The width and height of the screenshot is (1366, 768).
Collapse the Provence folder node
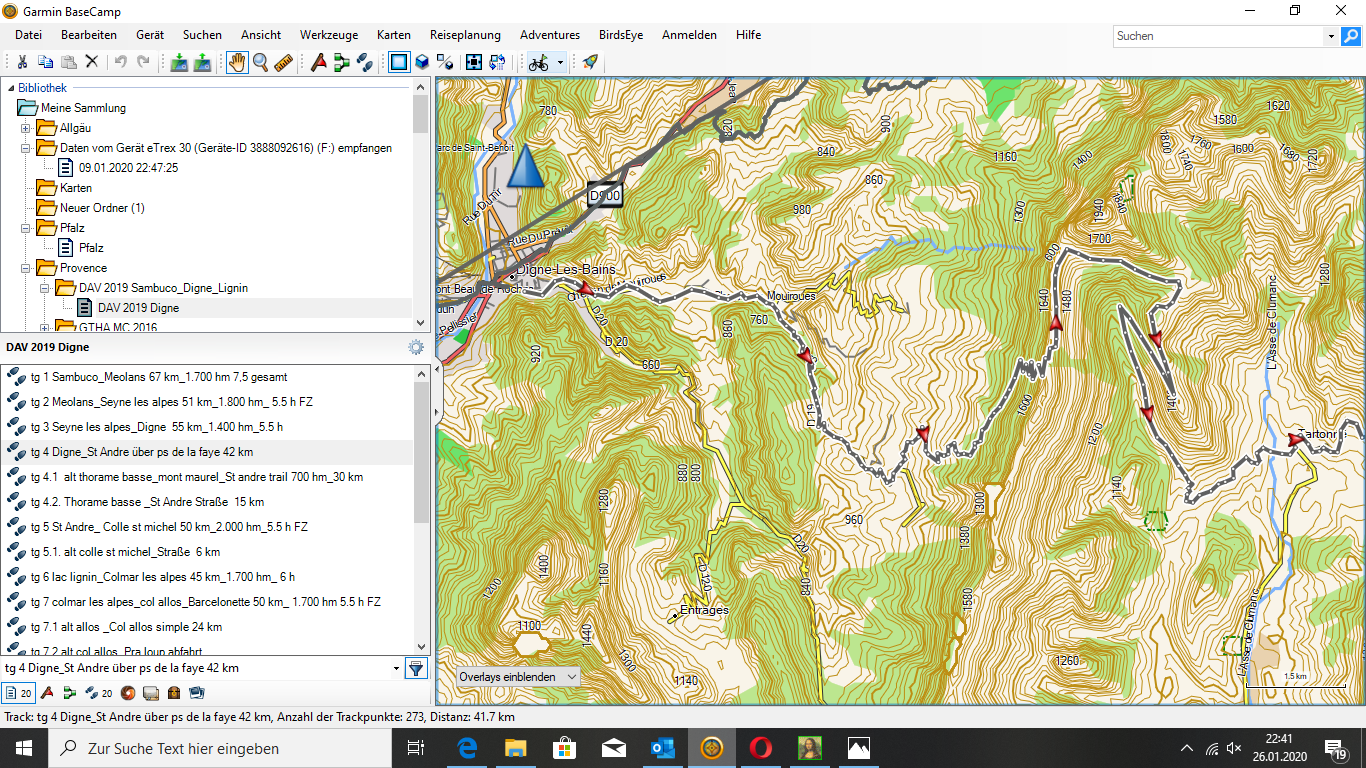pos(26,268)
